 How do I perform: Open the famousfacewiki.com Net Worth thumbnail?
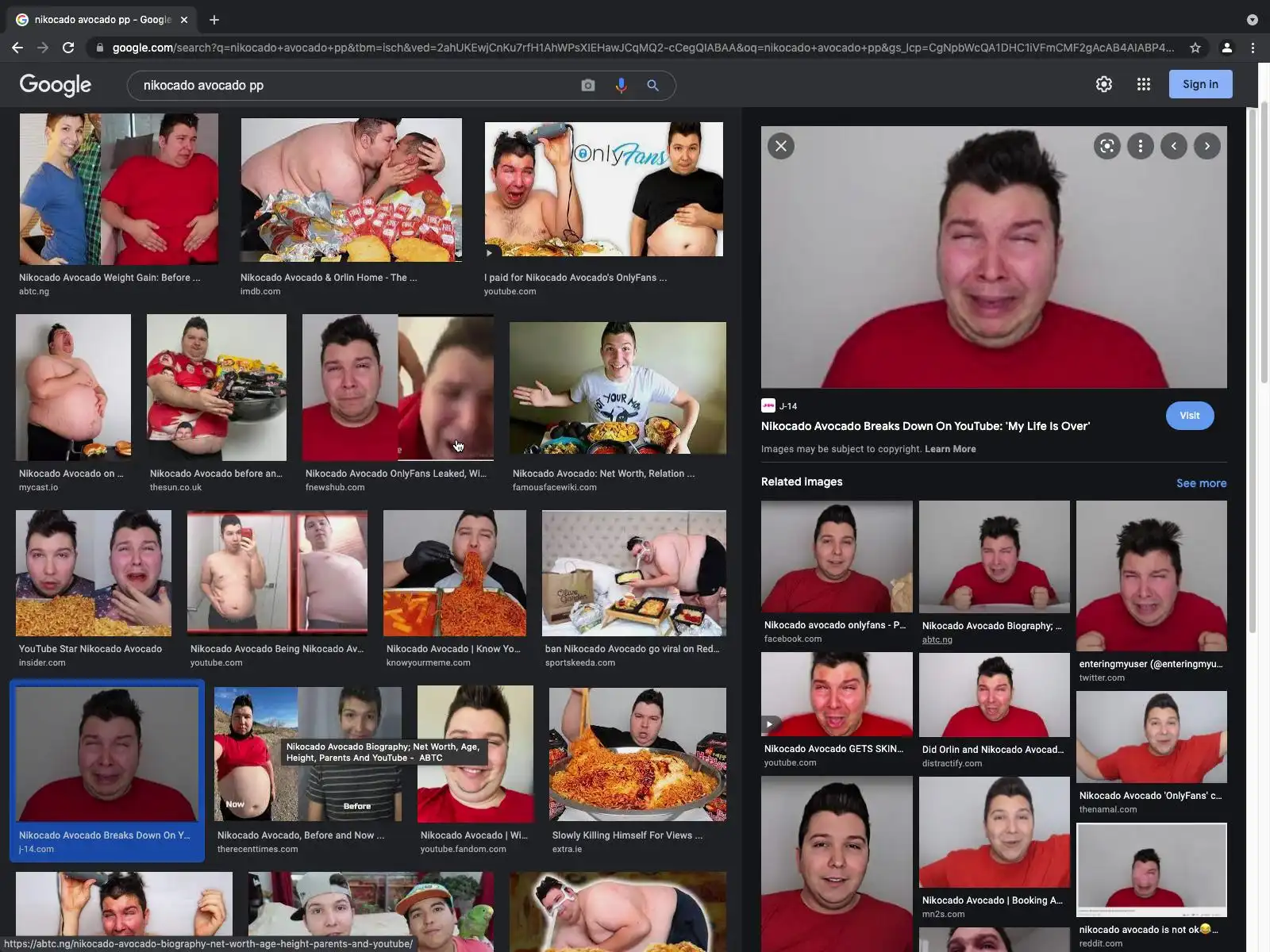coord(618,389)
